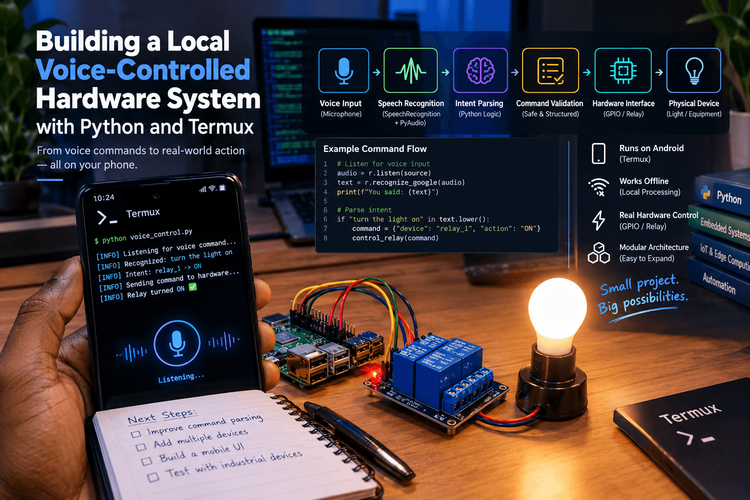Click the Raspberry Pi board
Viewport: 750px width, 500px height.
(323, 349)
